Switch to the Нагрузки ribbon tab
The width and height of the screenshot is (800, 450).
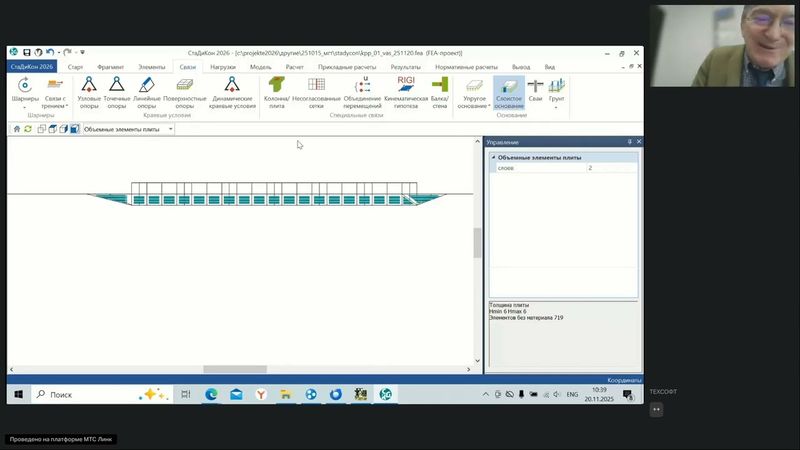(222, 66)
